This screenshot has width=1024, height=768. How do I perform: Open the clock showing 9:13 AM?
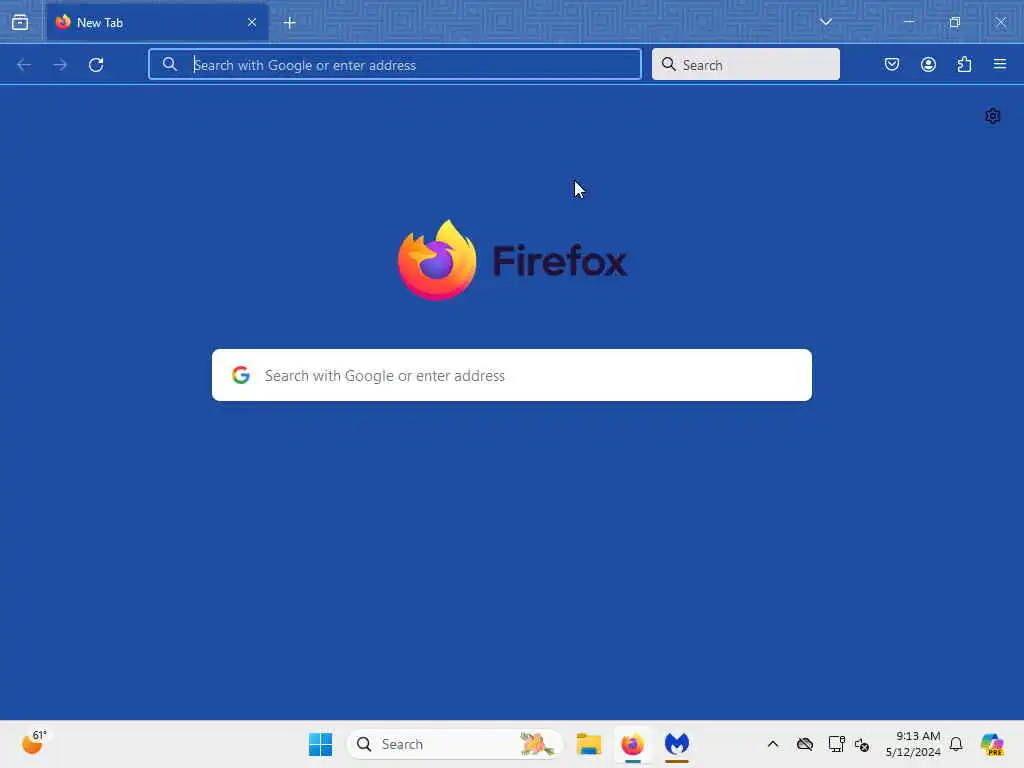pyautogui.click(x=913, y=744)
